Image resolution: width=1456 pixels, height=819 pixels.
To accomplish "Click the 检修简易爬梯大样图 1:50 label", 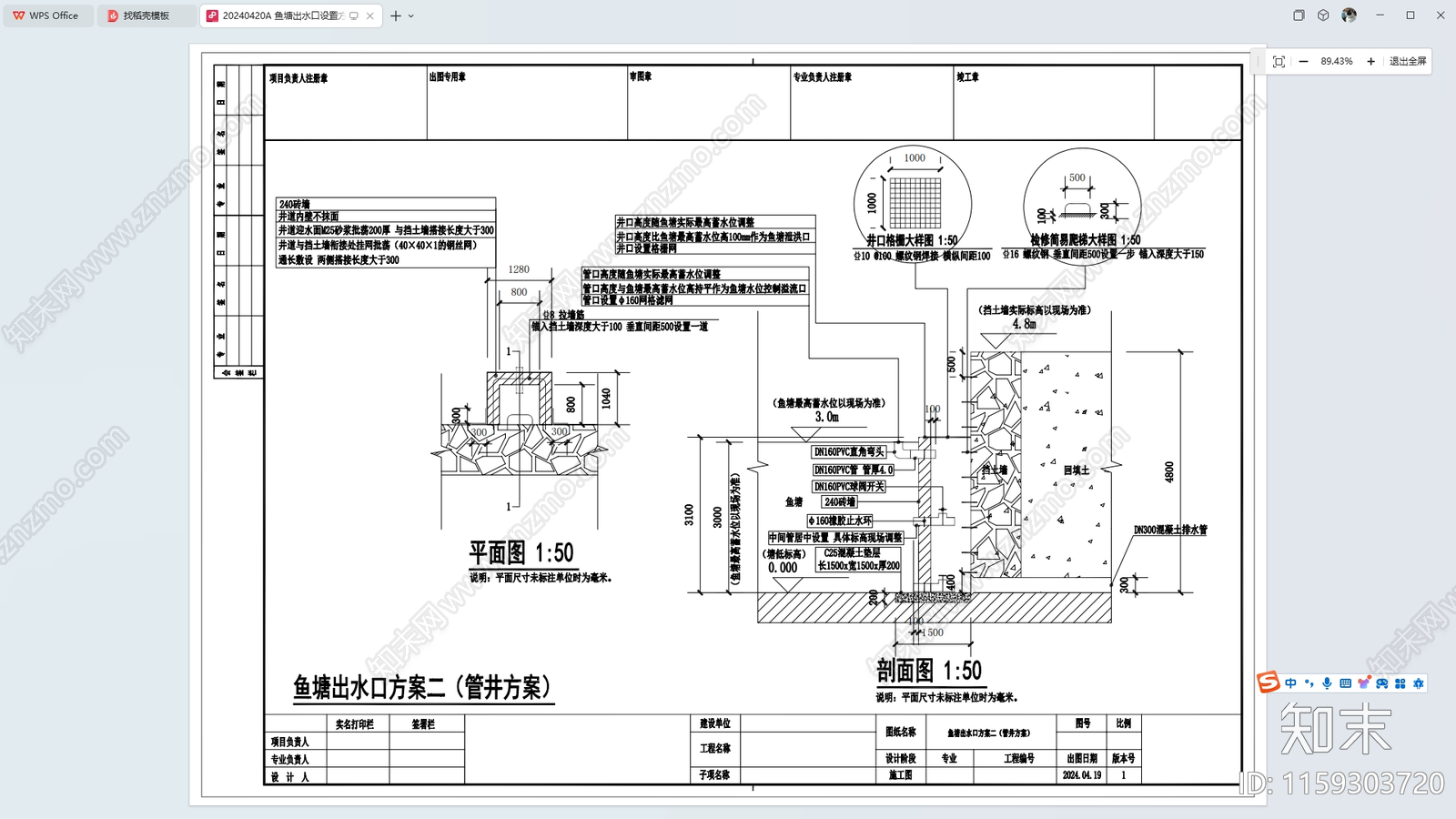I will 1086,240.
